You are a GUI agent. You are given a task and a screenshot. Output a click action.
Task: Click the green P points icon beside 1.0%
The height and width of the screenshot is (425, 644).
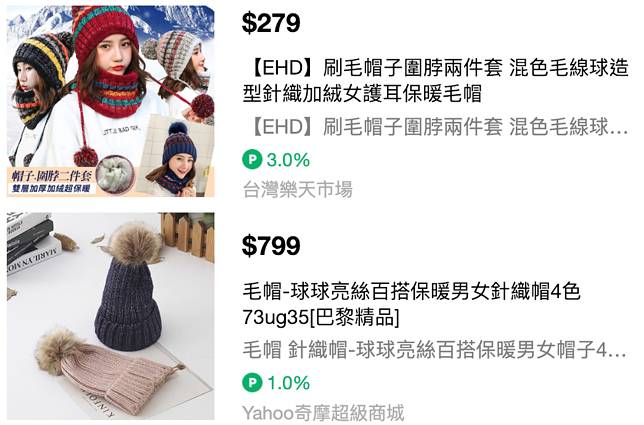pos(252,383)
